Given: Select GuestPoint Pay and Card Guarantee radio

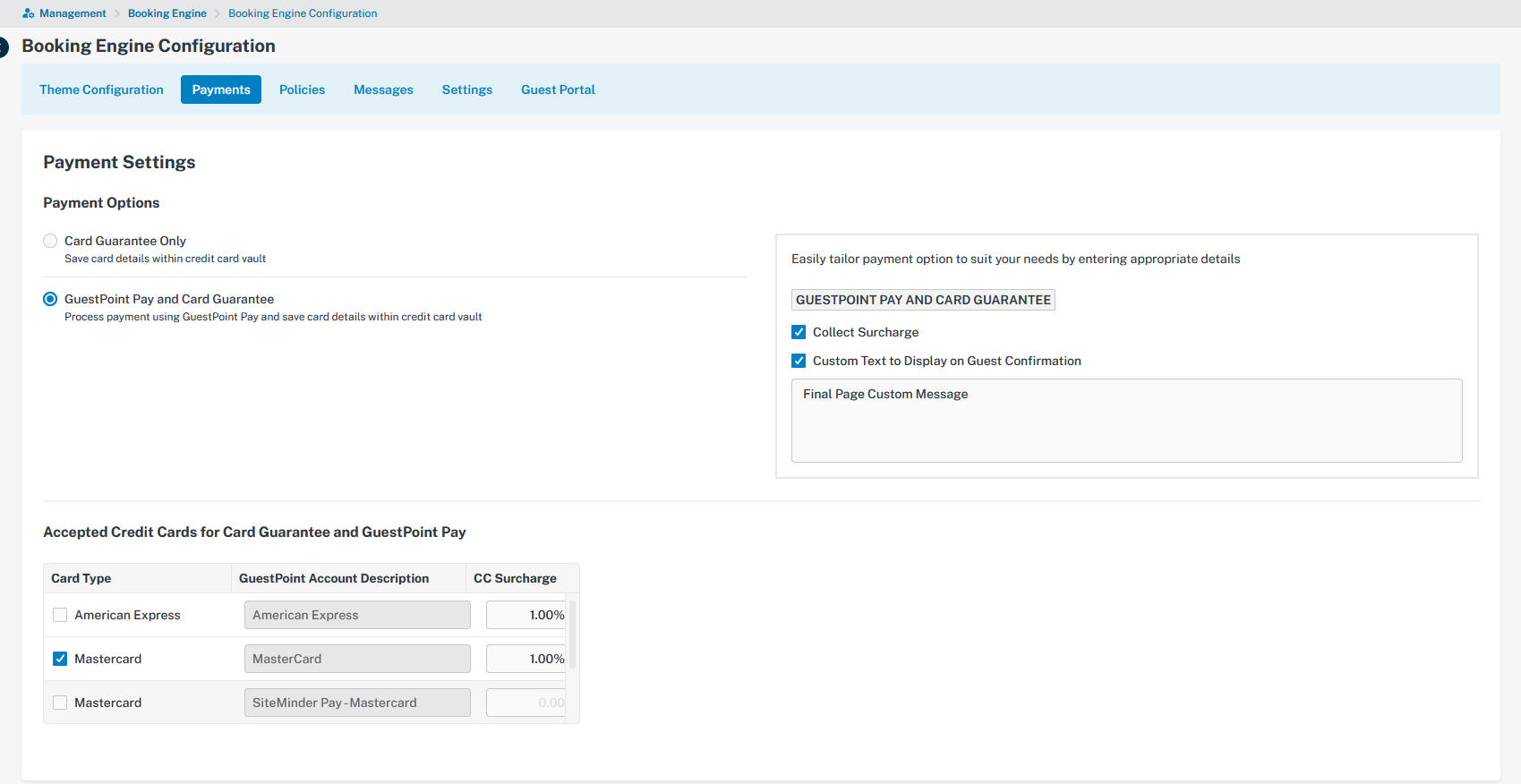Looking at the screenshot, I should [50, 299].
